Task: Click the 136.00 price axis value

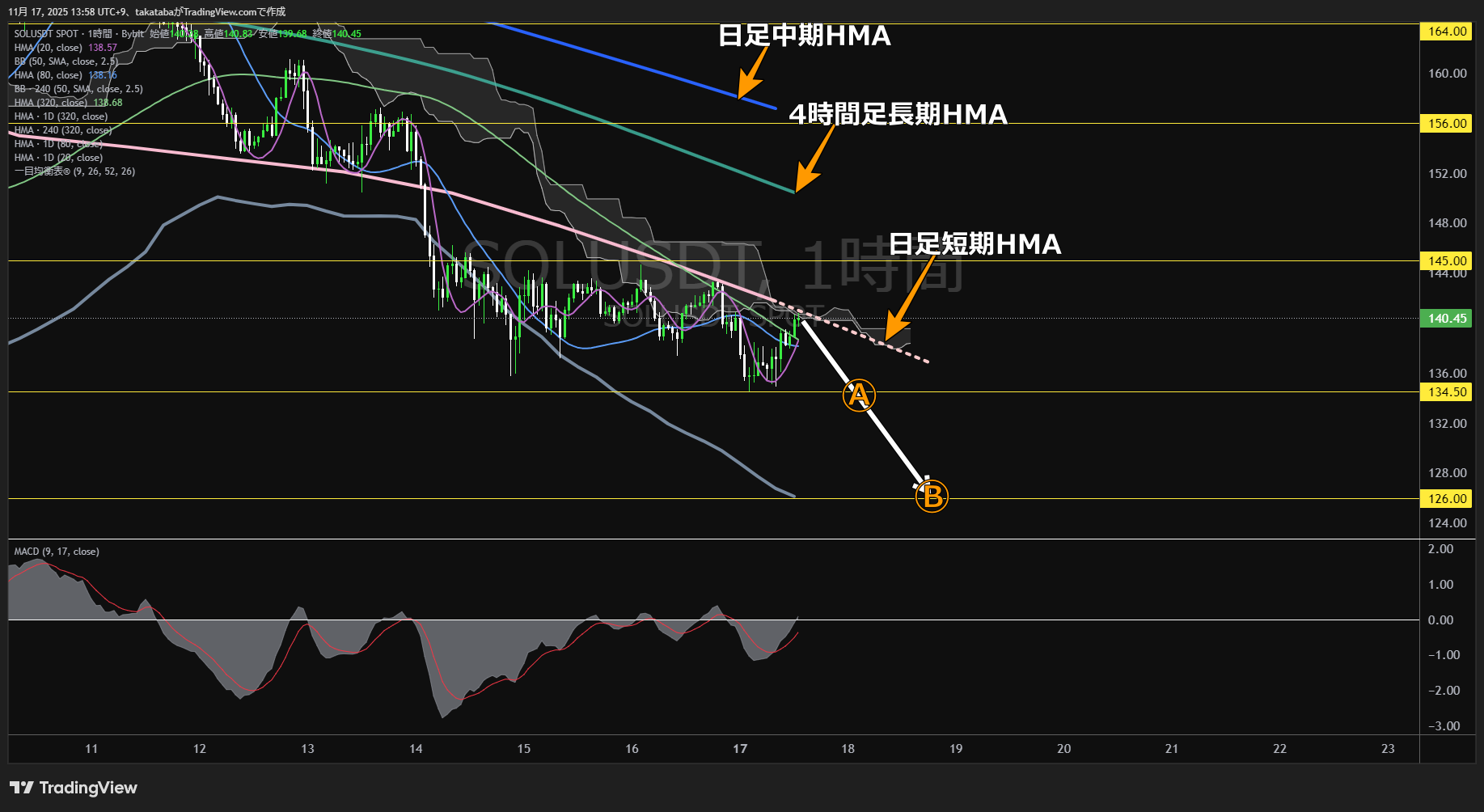Action: tap(1448, 374)
